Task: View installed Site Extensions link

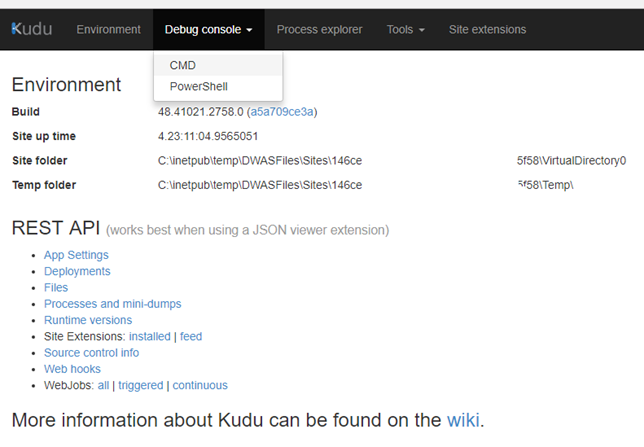Action: click(150, 336)
